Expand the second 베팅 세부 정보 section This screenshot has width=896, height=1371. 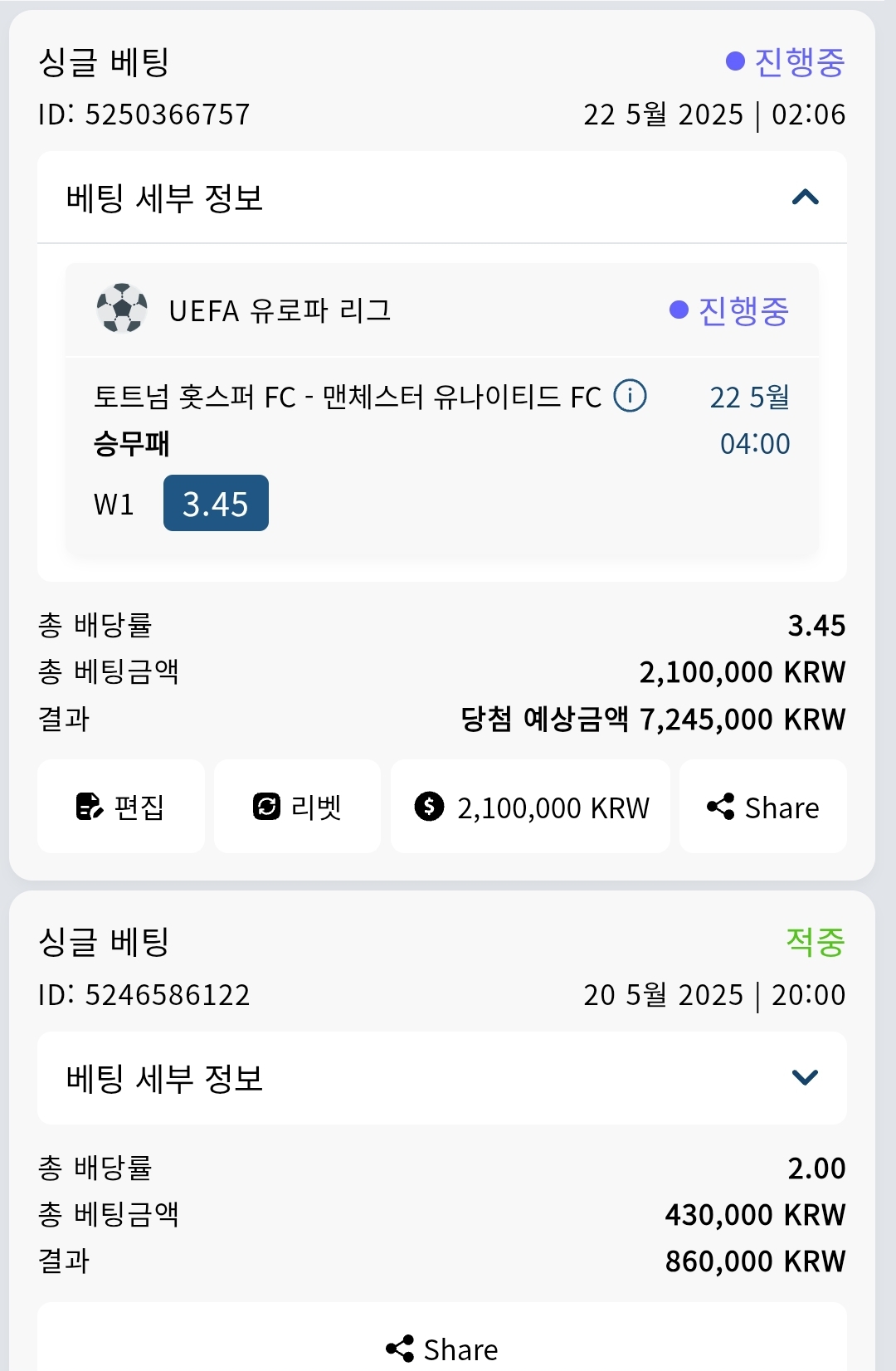coord(806,1078)
